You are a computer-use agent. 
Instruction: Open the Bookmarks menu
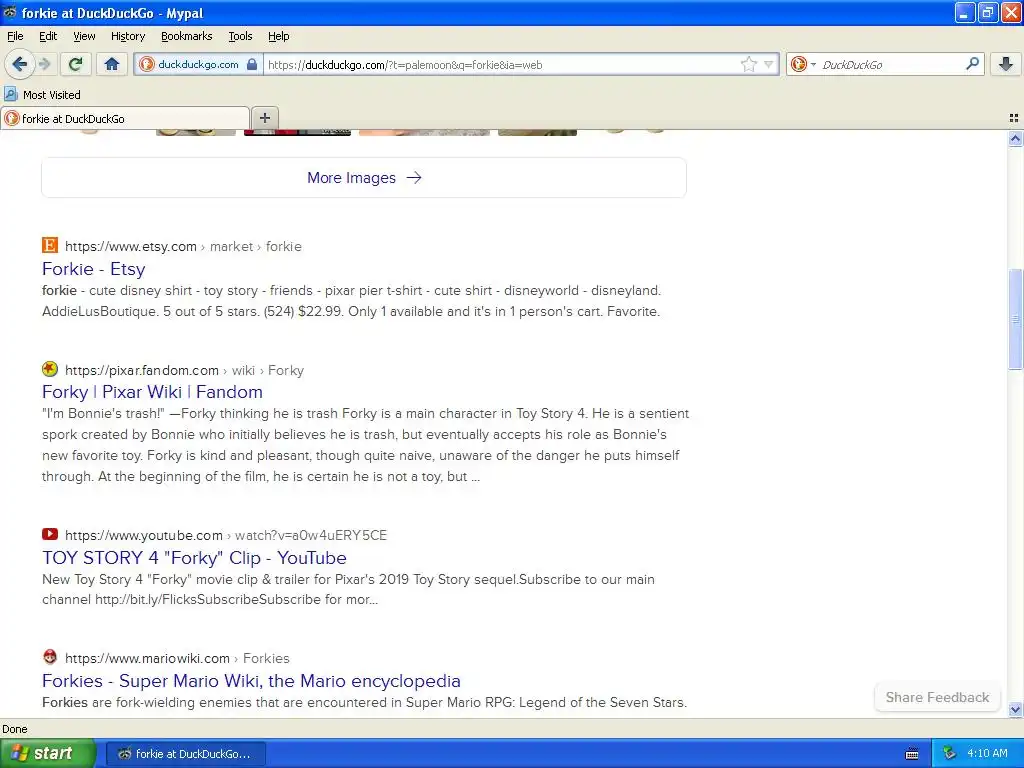pyautogui.click(x=186, y=36)
